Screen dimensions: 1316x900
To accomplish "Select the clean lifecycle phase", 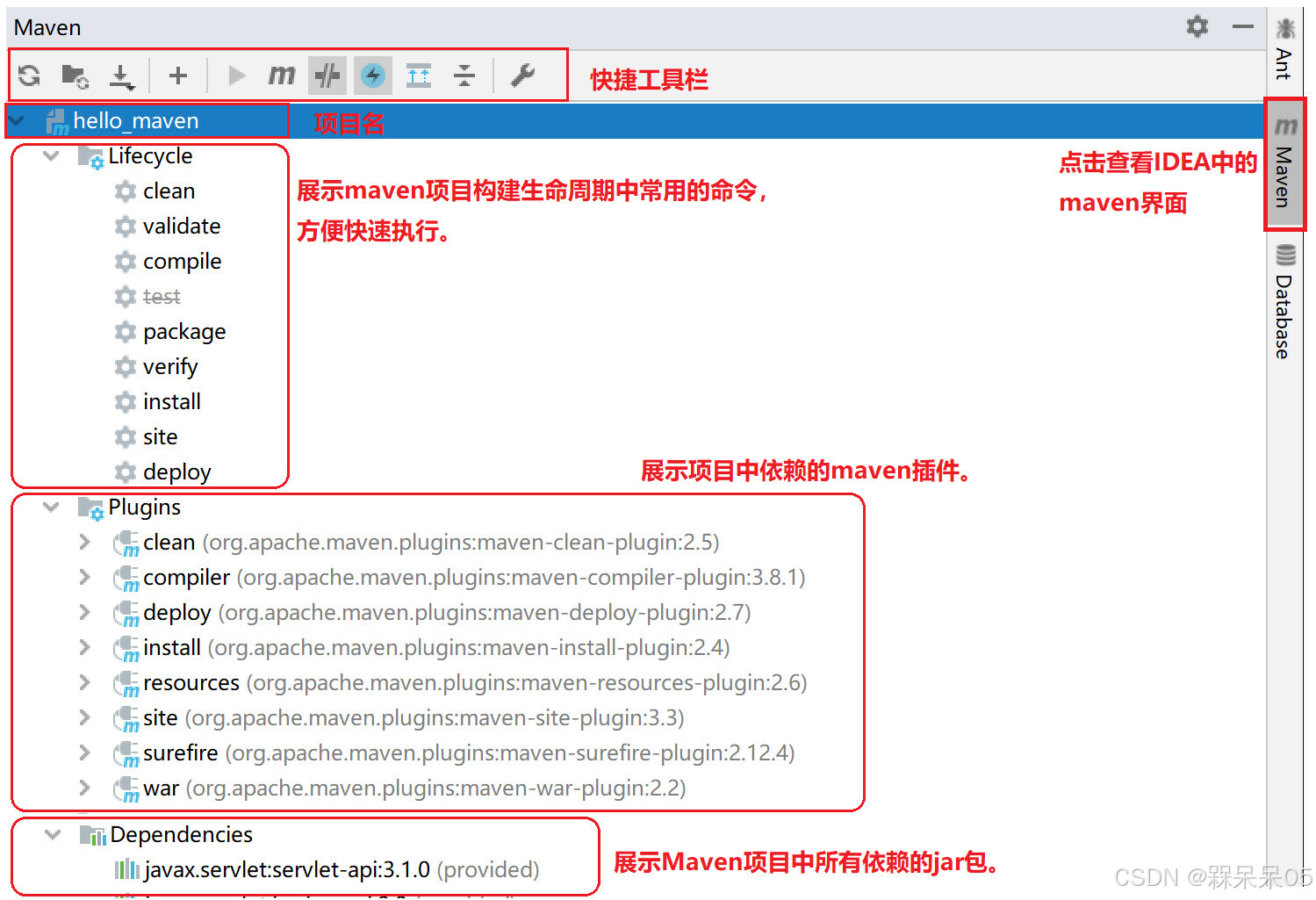I will pyautogui.click(x=169, y=191).
